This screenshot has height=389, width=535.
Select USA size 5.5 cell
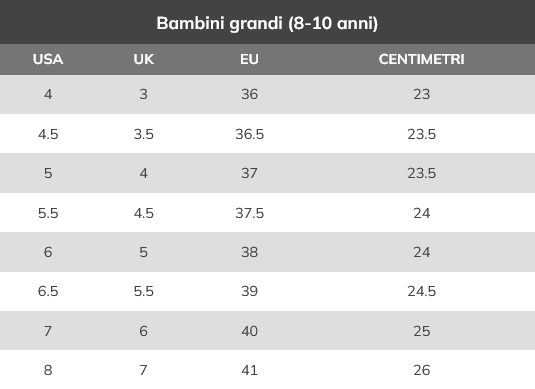[x=48, y=213]
